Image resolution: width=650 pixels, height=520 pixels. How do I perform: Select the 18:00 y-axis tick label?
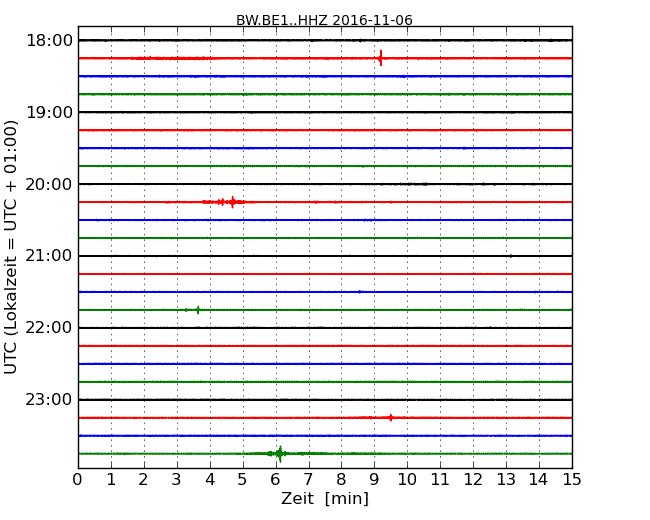pyautogui.click(x=49, y=41)
